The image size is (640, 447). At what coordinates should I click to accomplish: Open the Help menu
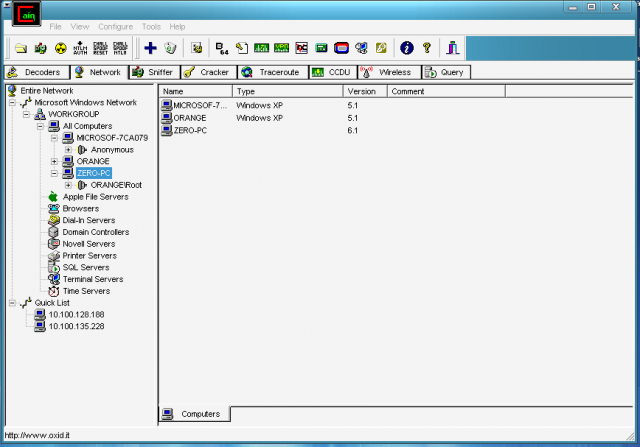pyautogui.click(x=177, y=27)
